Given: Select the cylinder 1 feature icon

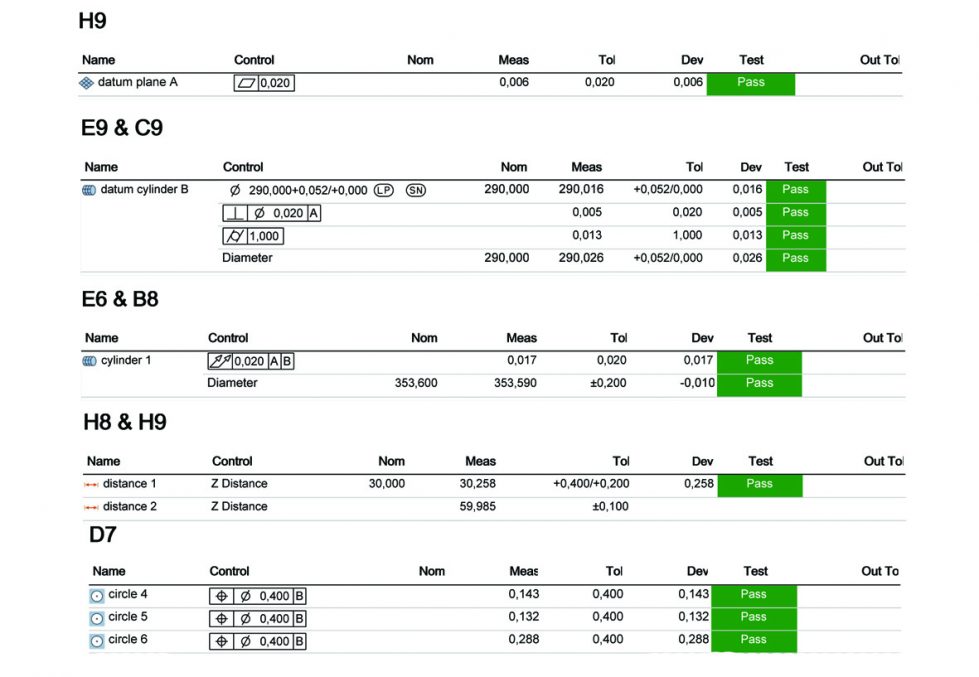Looking at the screenshot, I should (89, 361).
